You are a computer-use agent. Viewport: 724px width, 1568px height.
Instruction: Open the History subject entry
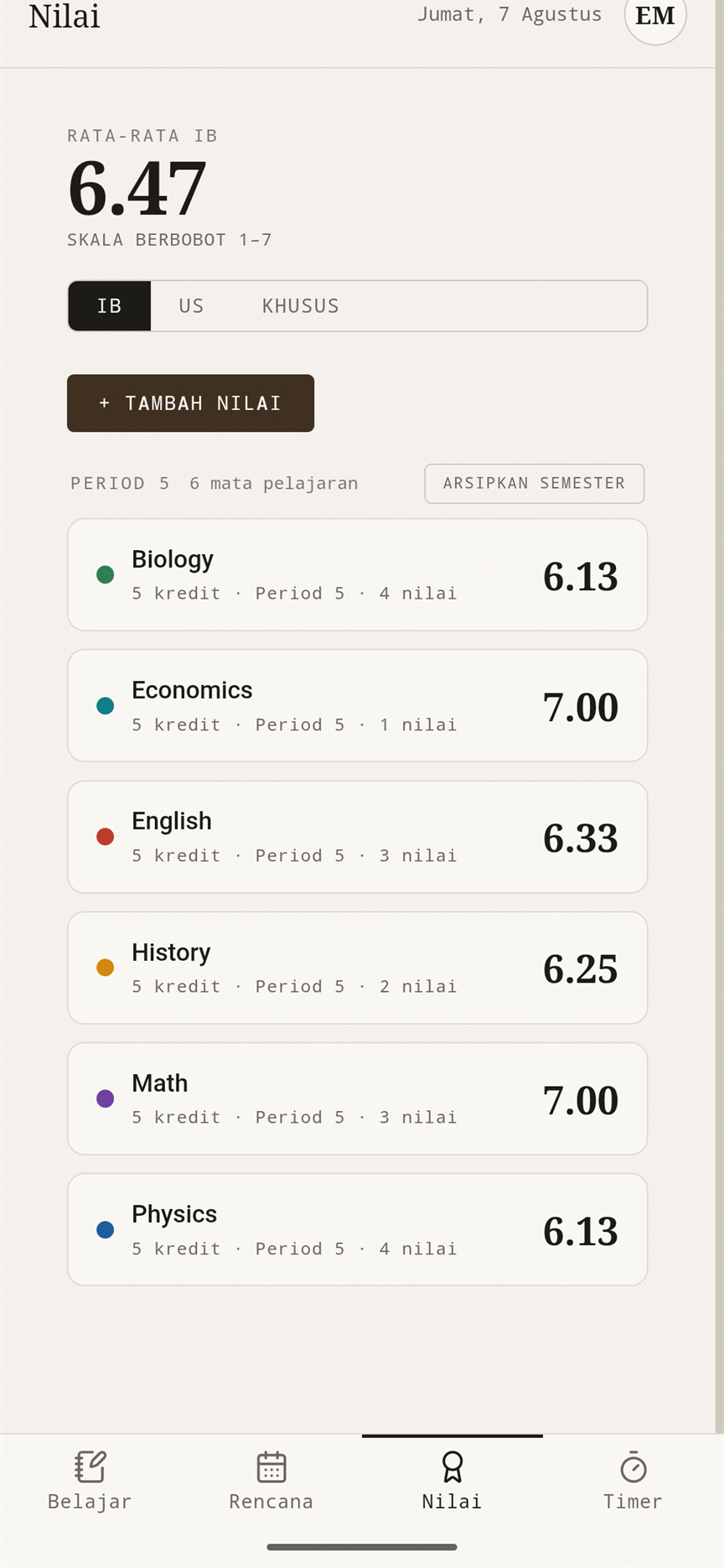tap(358, 968)
